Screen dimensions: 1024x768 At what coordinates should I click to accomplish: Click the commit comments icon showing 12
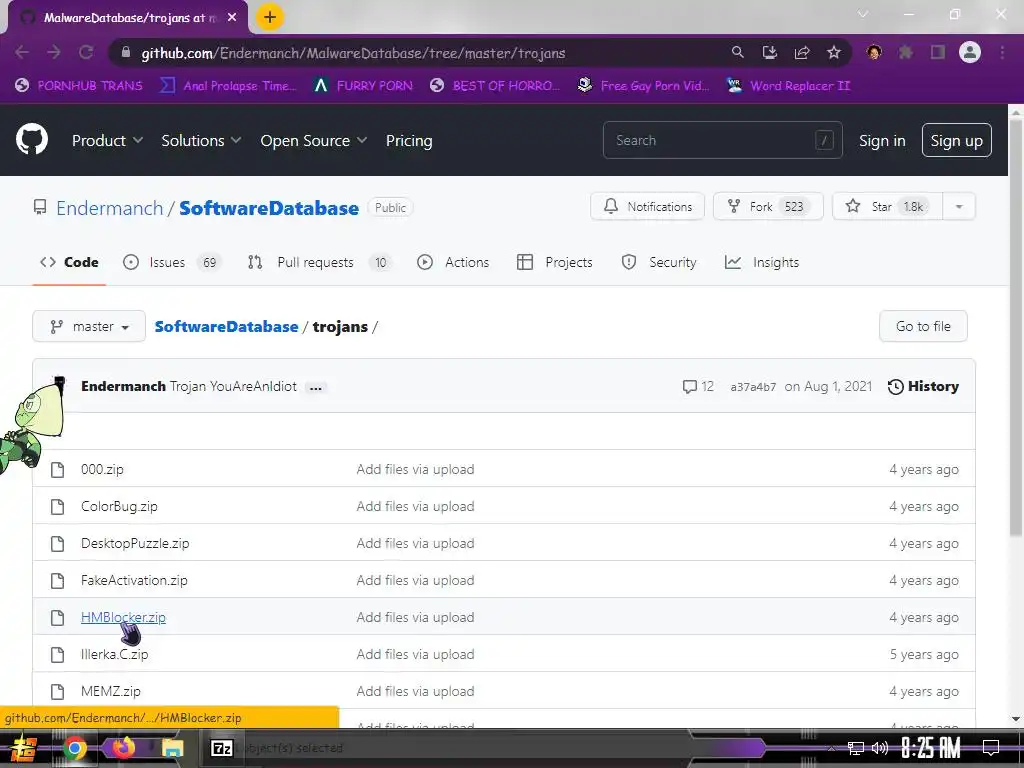pos(690,387)
